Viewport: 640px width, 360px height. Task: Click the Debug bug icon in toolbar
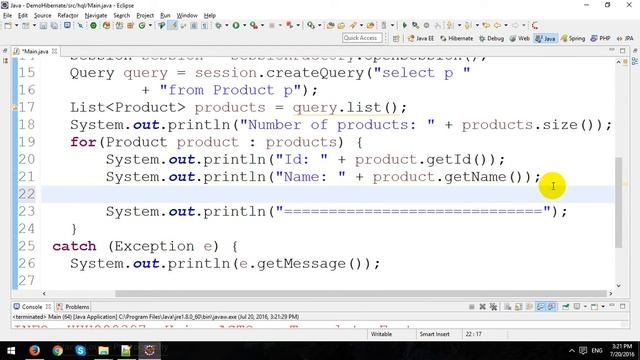tap(218, 25)
